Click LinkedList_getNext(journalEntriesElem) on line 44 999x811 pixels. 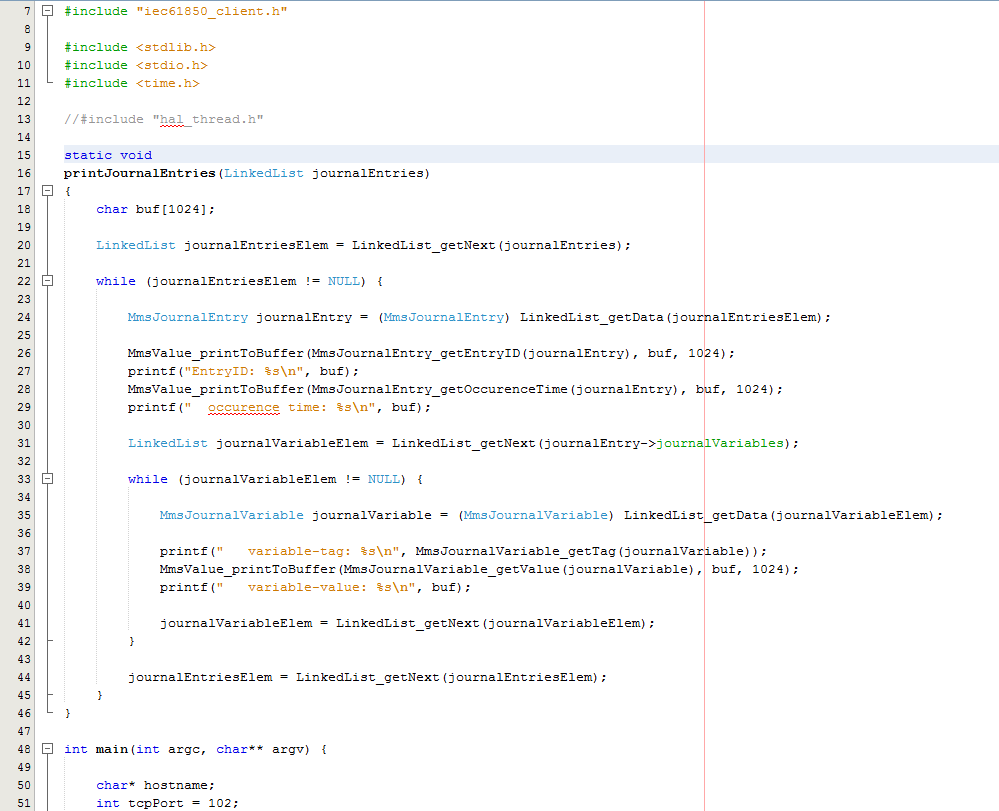(448, 677)
